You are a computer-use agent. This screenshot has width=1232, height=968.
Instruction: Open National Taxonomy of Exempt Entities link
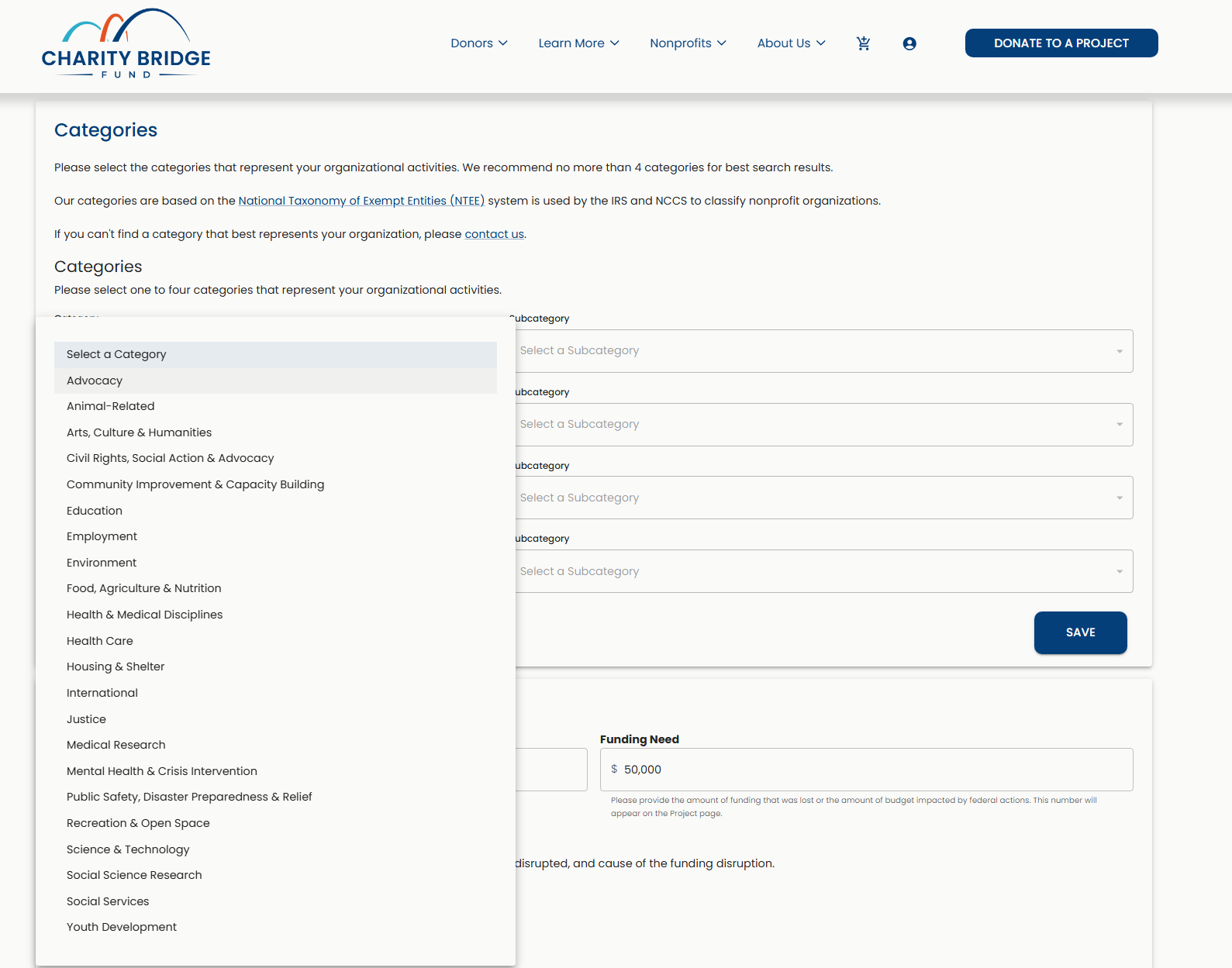pos(361,201)
